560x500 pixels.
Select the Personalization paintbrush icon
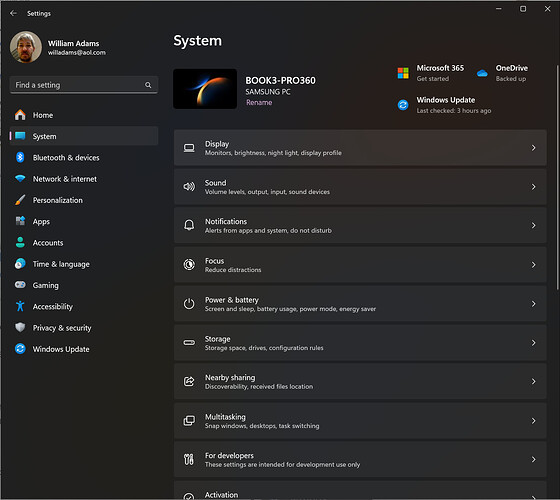(20, 200)
